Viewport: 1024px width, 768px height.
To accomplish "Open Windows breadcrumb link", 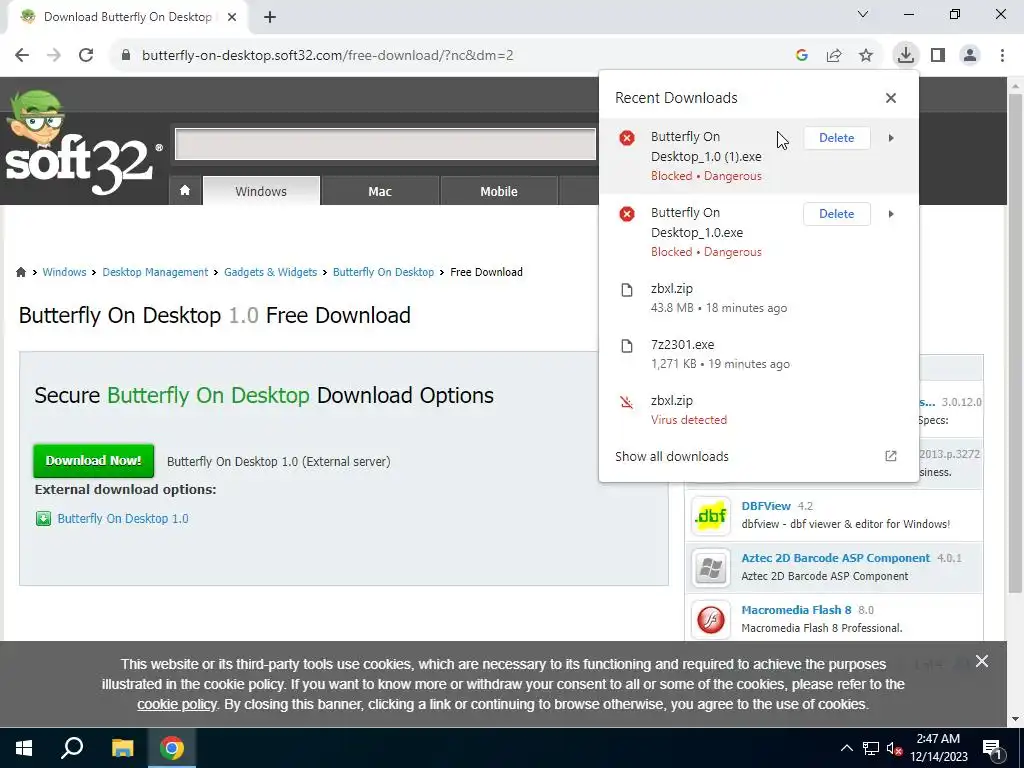I will coord(64,272).
